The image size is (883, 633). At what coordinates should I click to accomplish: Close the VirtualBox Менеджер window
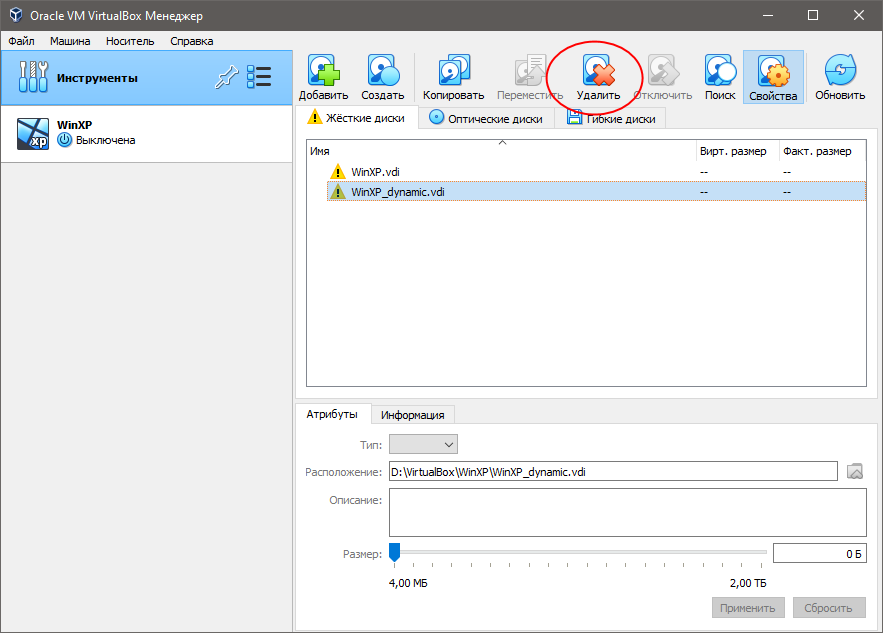859,15
